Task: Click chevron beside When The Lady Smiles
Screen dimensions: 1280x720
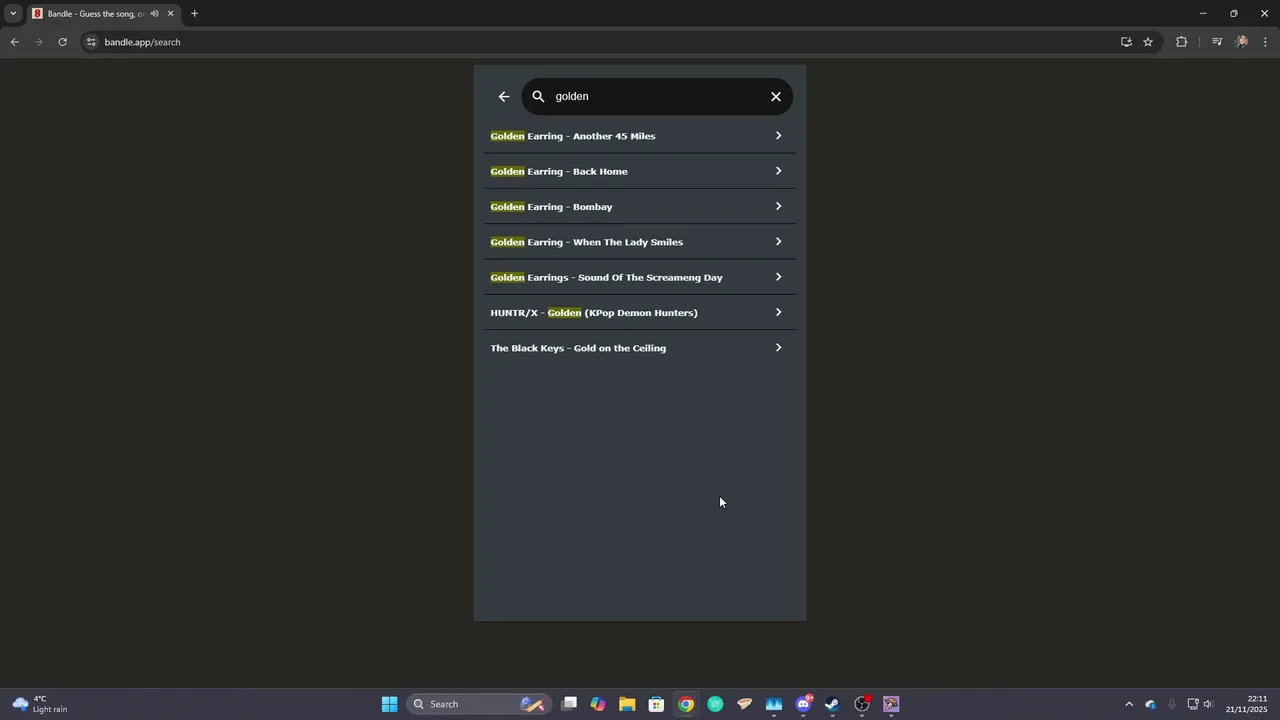Action: coord(778,242)
